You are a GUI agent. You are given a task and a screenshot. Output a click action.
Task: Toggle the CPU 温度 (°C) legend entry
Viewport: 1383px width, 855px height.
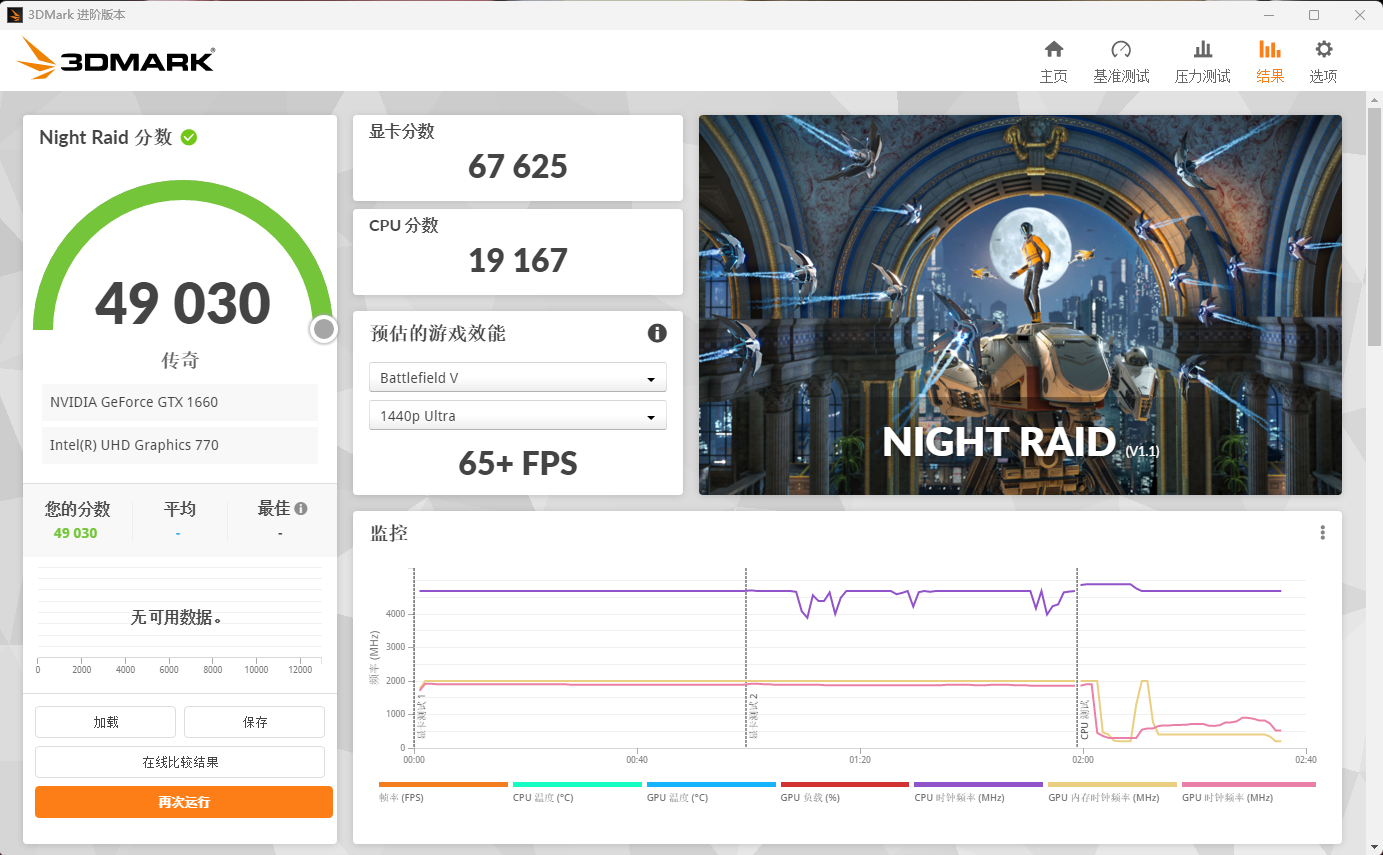(x=577, y=793)
